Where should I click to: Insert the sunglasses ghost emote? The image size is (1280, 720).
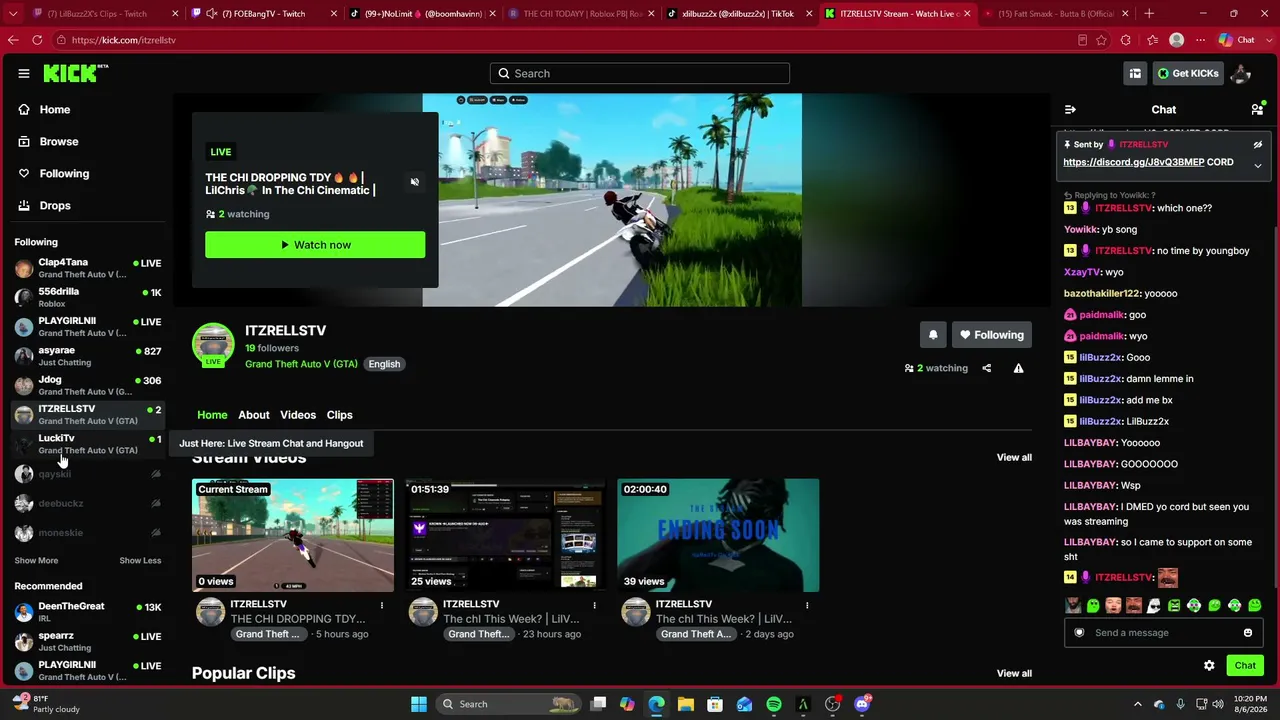(1154, 606)
